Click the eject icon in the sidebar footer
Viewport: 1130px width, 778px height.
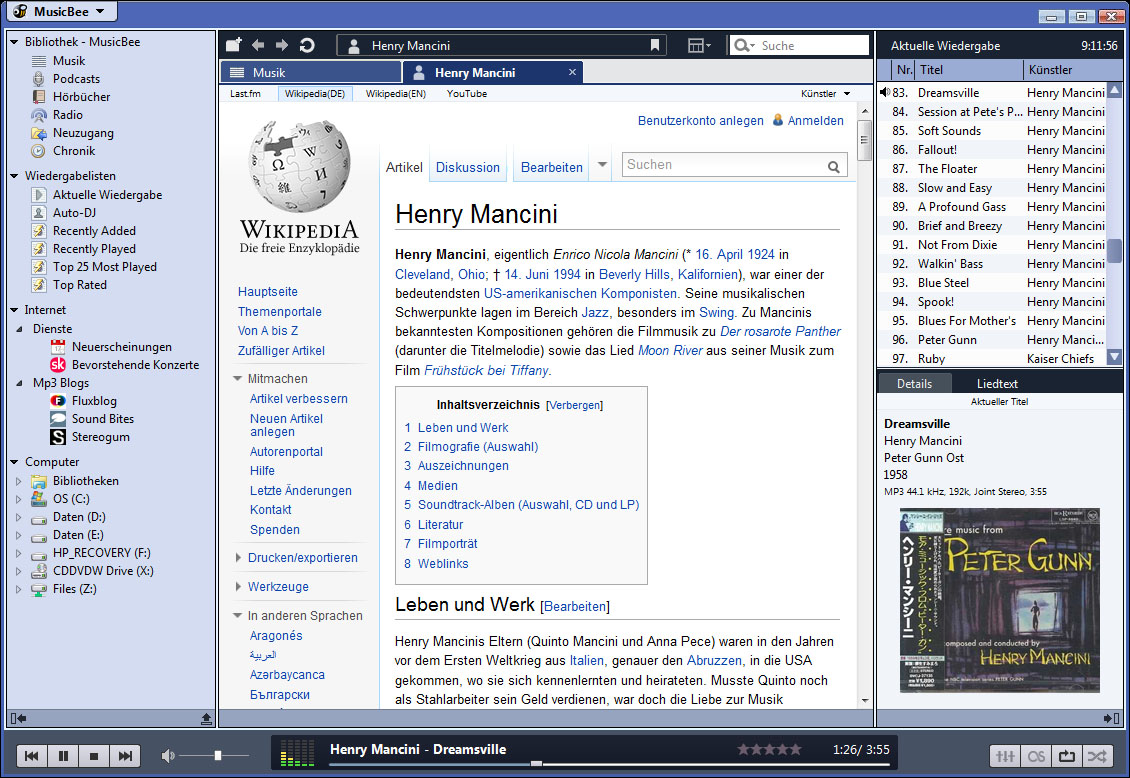tap(206, 718)
